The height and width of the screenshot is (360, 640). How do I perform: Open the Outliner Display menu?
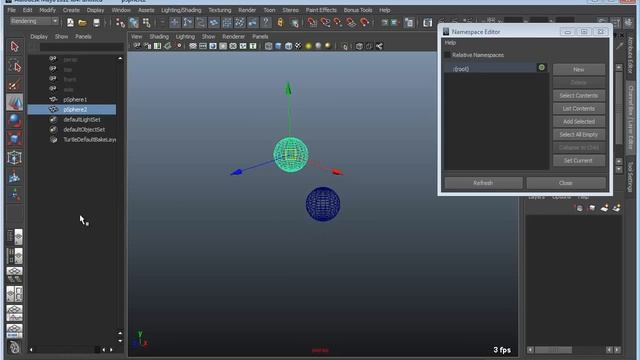point(39,36)
